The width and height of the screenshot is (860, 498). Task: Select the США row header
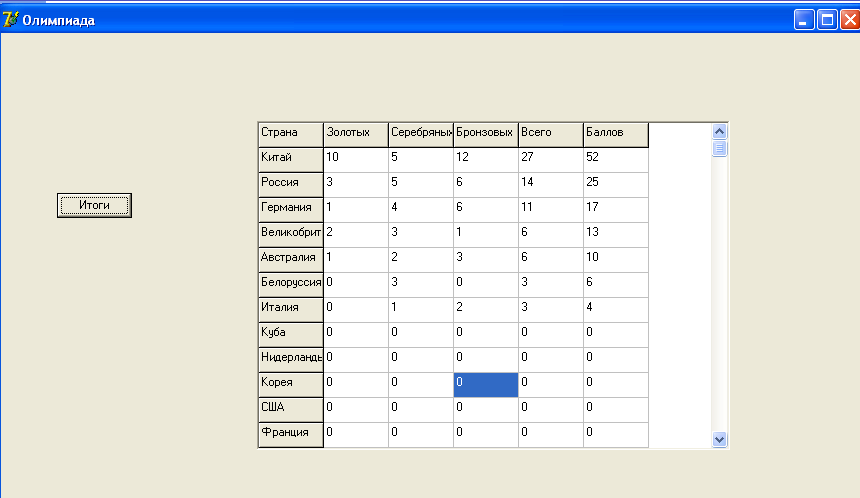[x=291, y=410]
